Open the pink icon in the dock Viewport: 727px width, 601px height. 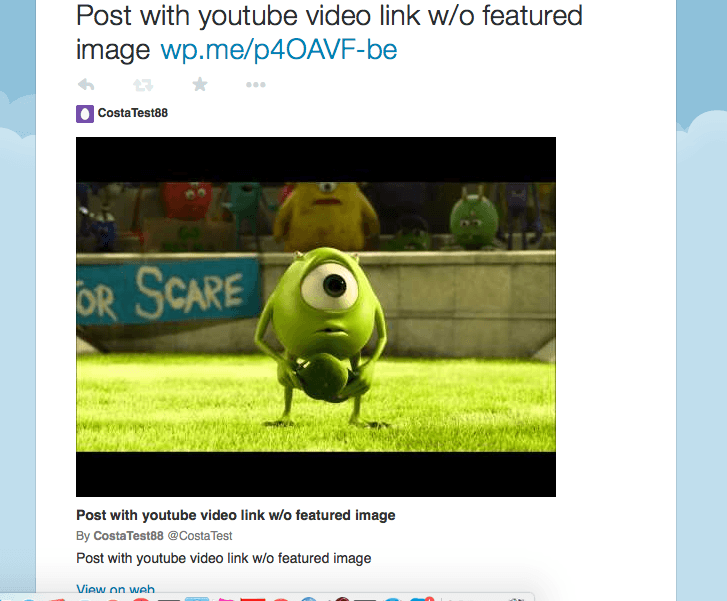[226, 599]
